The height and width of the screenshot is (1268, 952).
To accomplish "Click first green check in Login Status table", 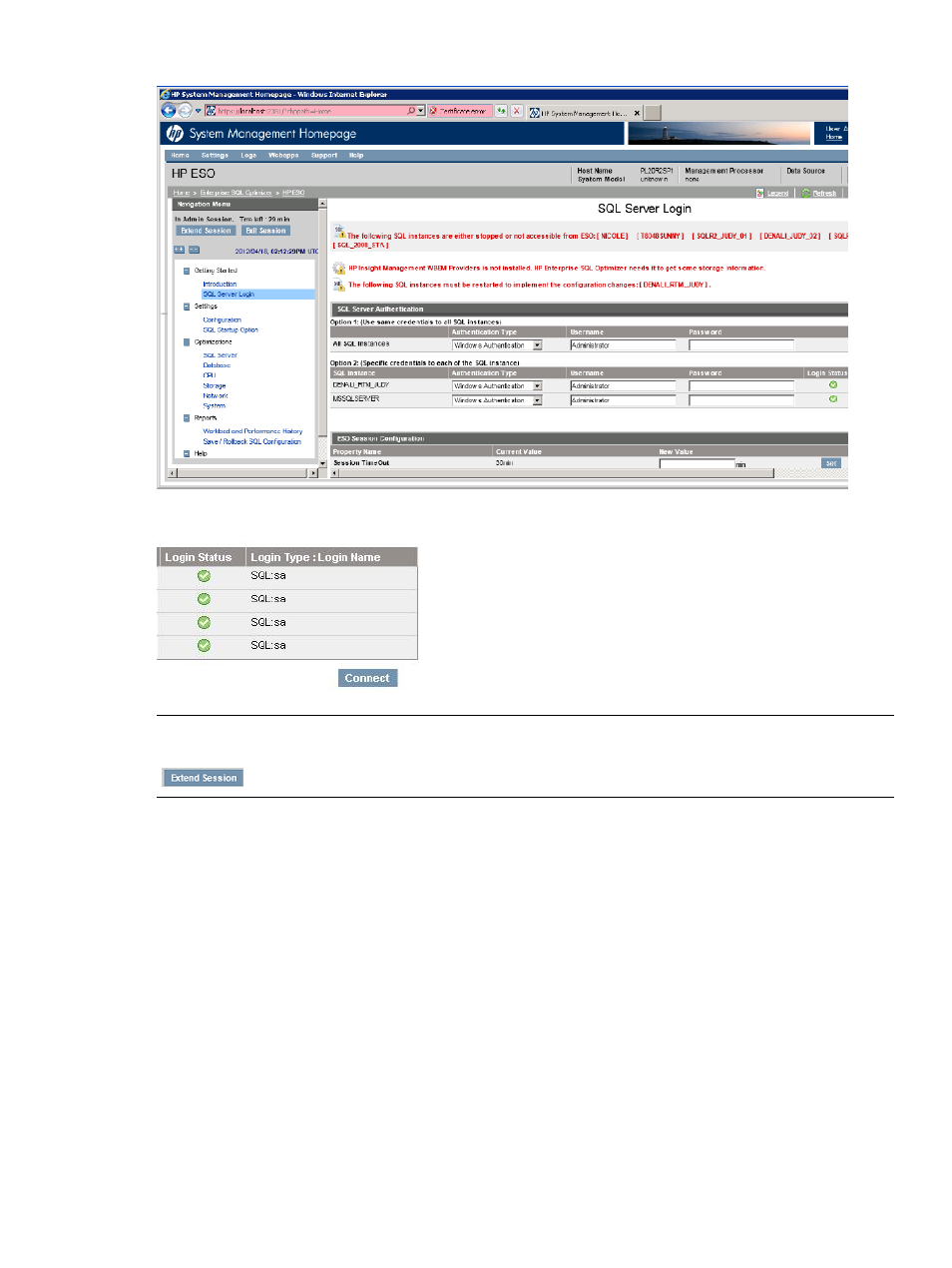I will click(204, 576).
